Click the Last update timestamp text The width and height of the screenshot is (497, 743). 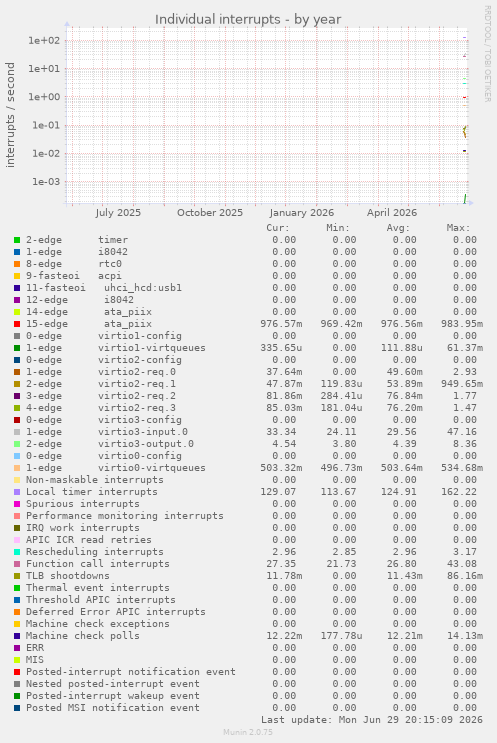tap(371, 720)
